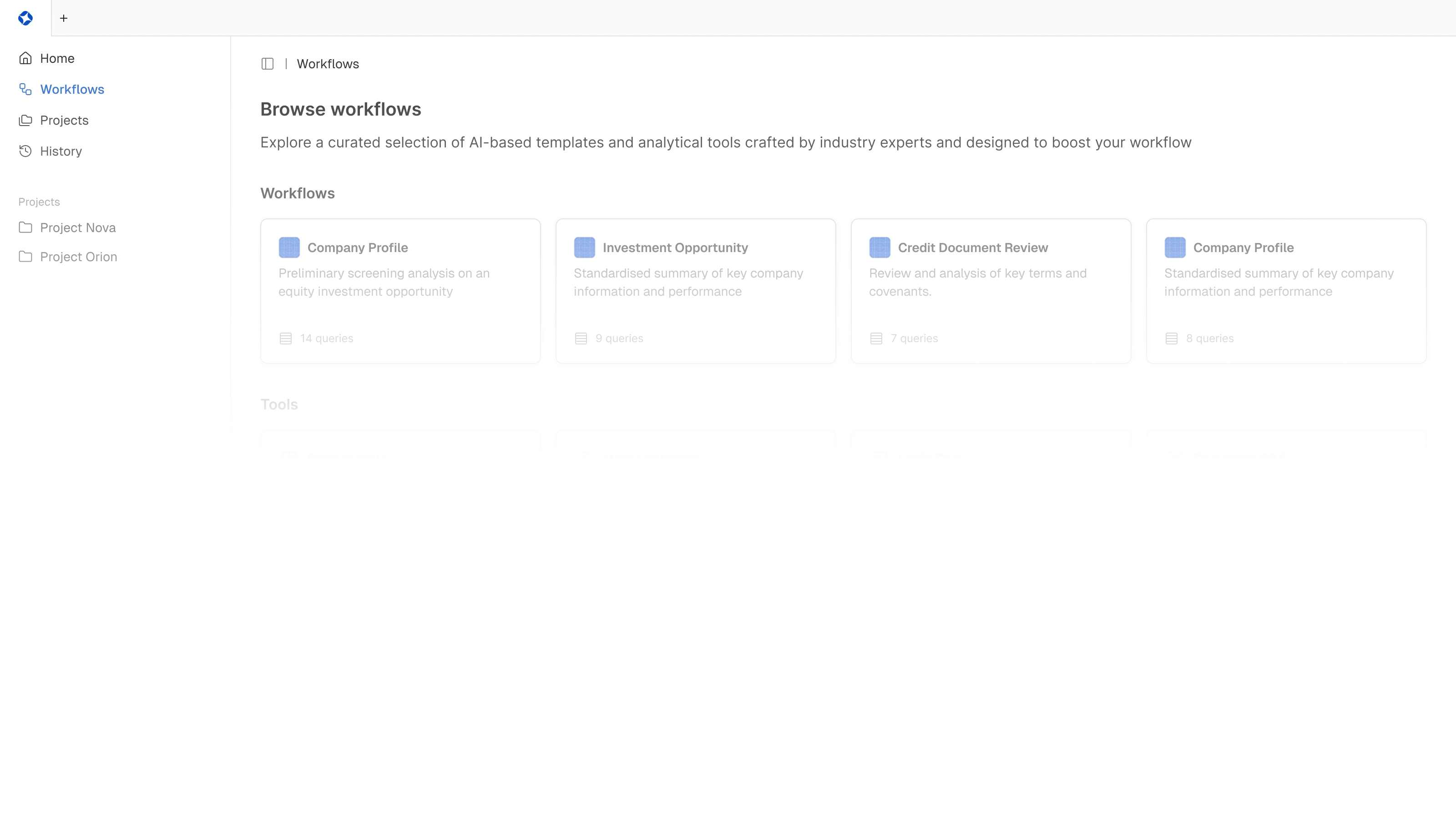The image size is (1456, 819).
Task: Click the Lapis logo icon in the tab bar
Action: (x=25, y=18)
